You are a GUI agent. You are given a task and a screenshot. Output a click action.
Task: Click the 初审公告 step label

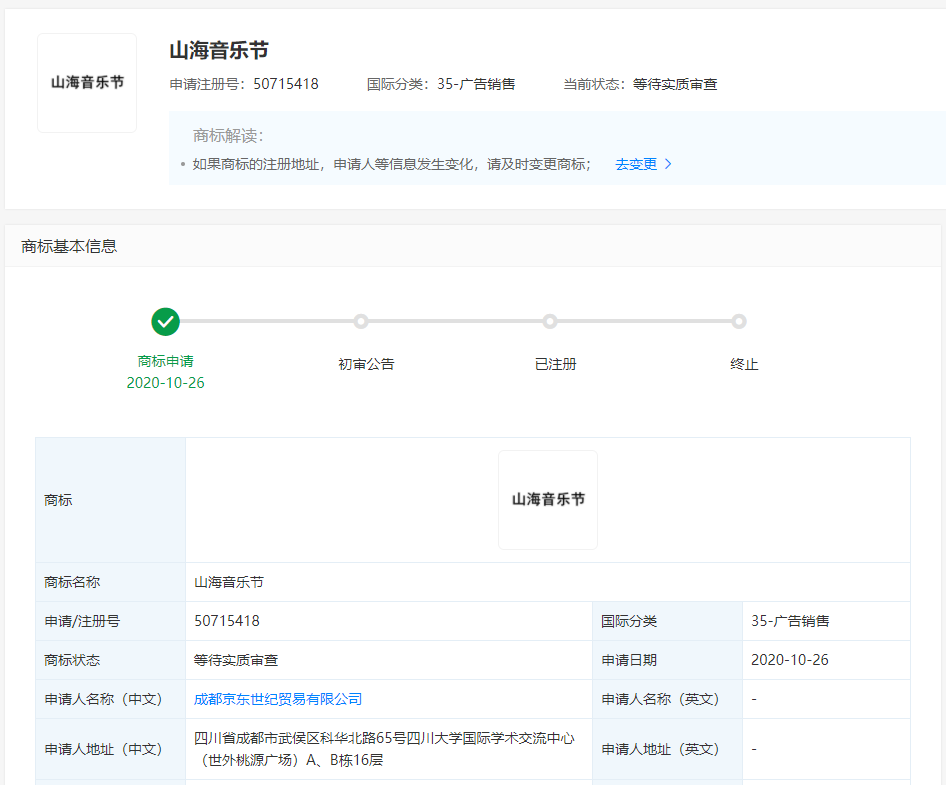tap(366, 364)
